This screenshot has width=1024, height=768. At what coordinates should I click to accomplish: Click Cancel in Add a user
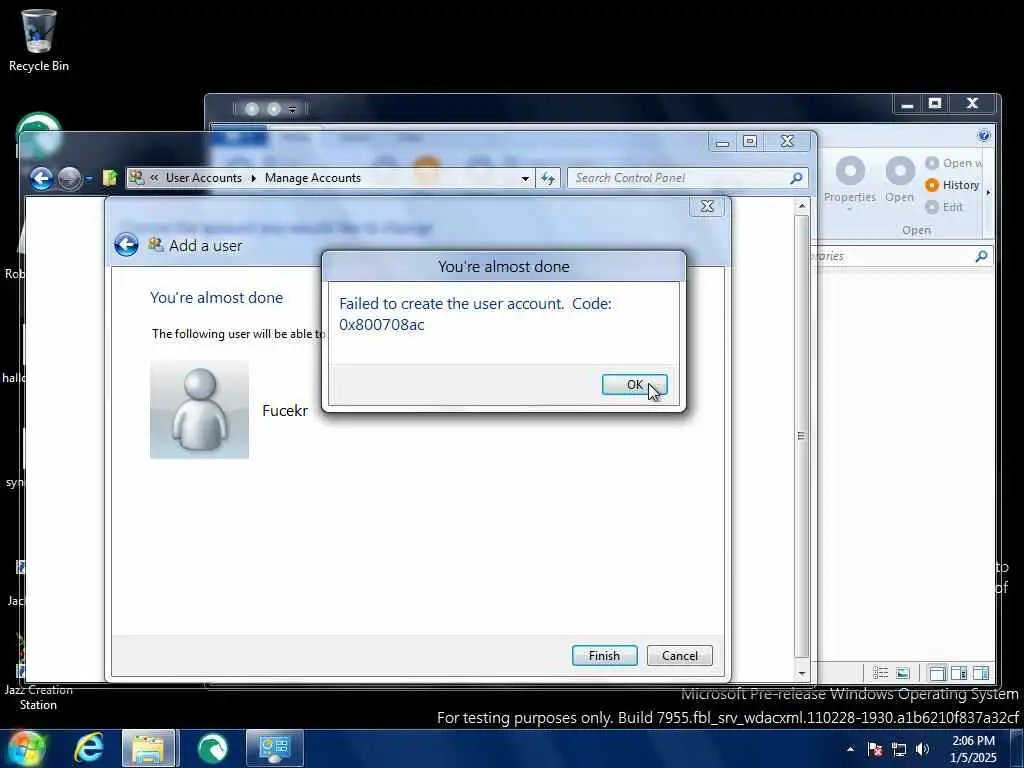pos(679,655)
